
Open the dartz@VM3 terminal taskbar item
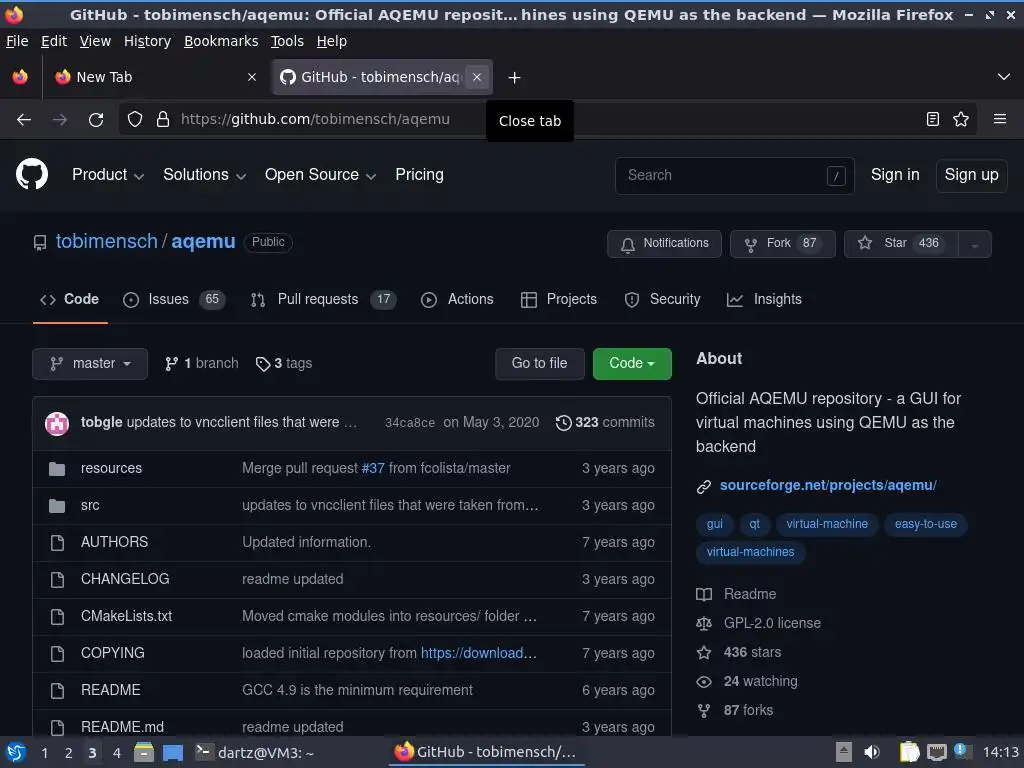[x=256, y=752]
